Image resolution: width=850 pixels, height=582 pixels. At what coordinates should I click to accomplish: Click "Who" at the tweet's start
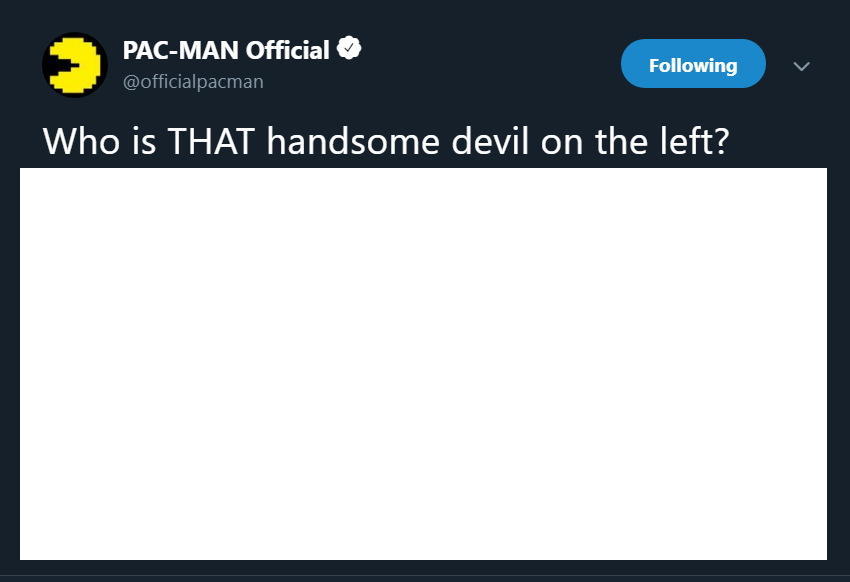[x=81, y=141]
